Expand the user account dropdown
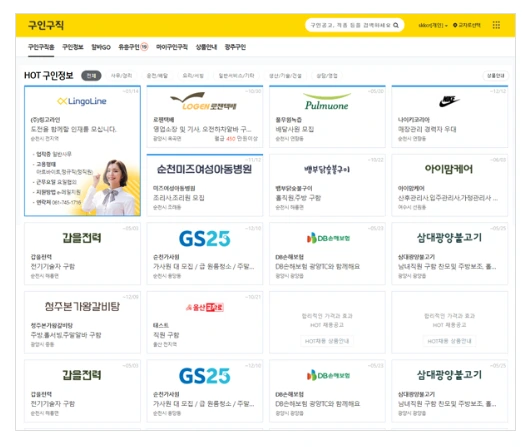 pos(433,25)
